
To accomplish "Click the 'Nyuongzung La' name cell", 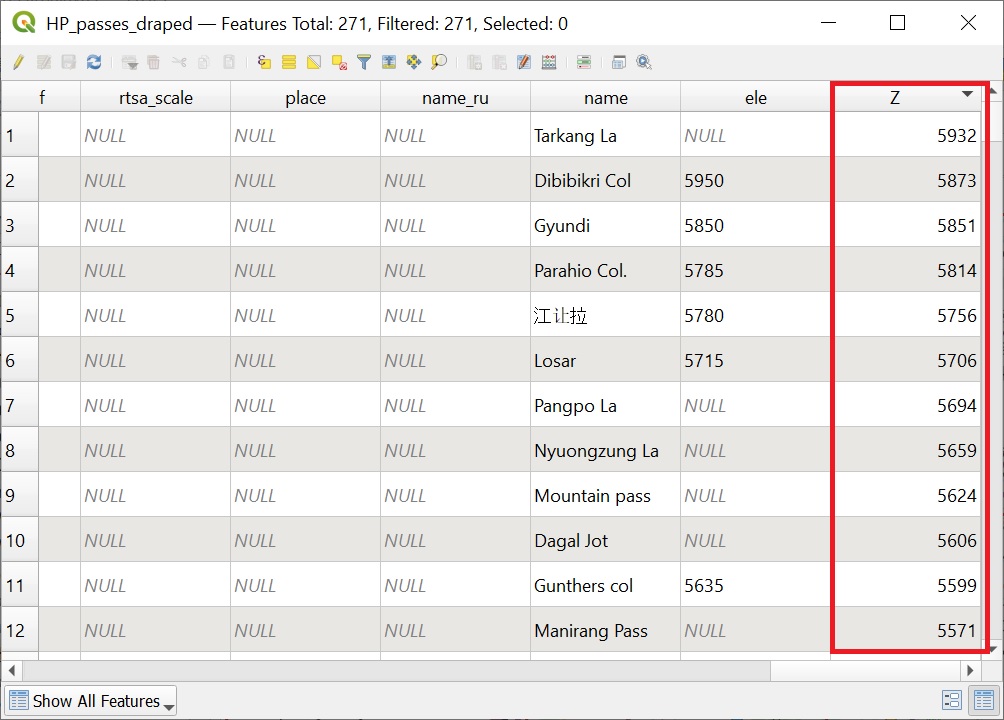I will point(605,450).
